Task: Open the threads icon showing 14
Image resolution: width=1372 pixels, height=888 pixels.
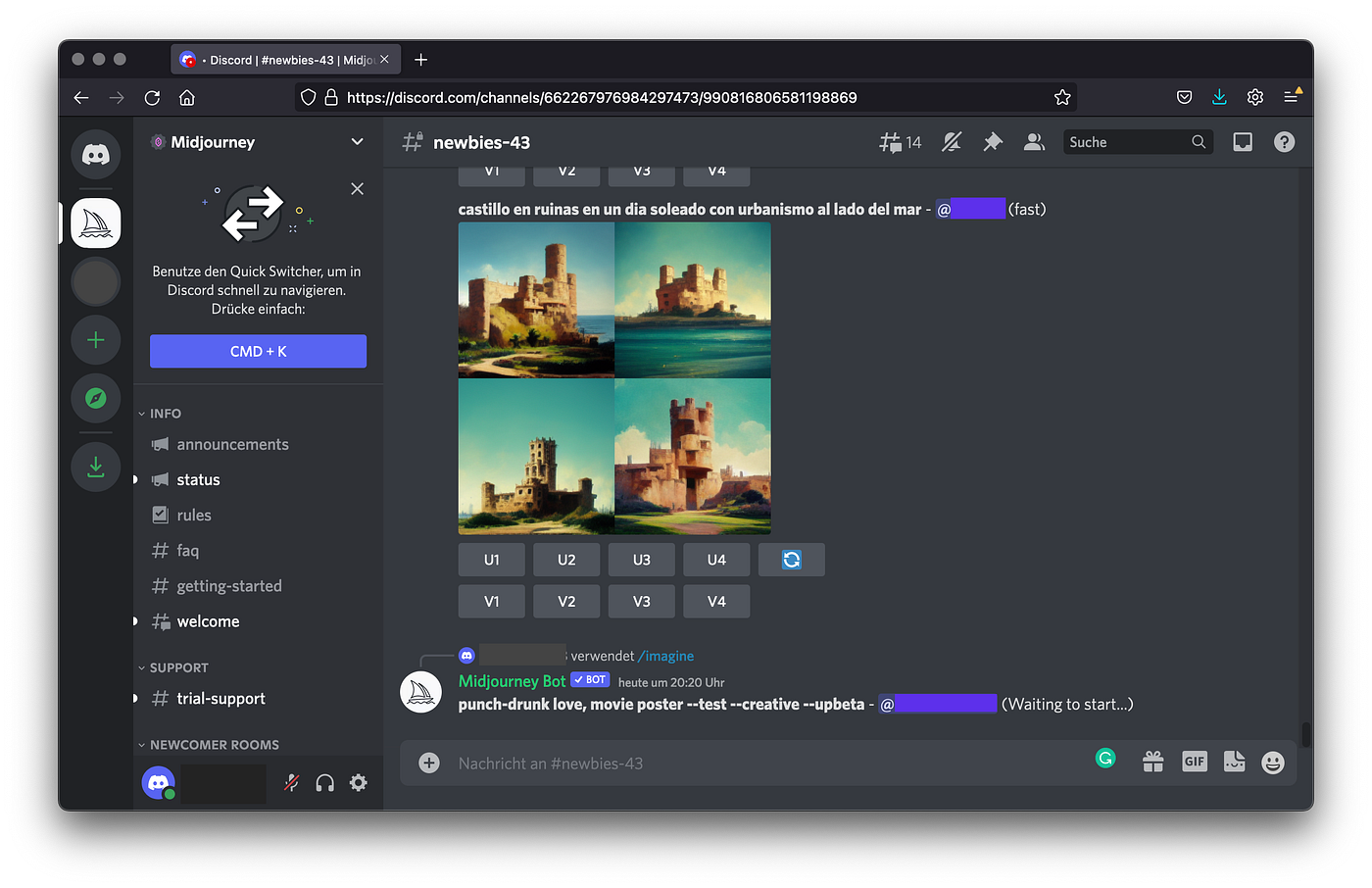Action: [900, 142]
